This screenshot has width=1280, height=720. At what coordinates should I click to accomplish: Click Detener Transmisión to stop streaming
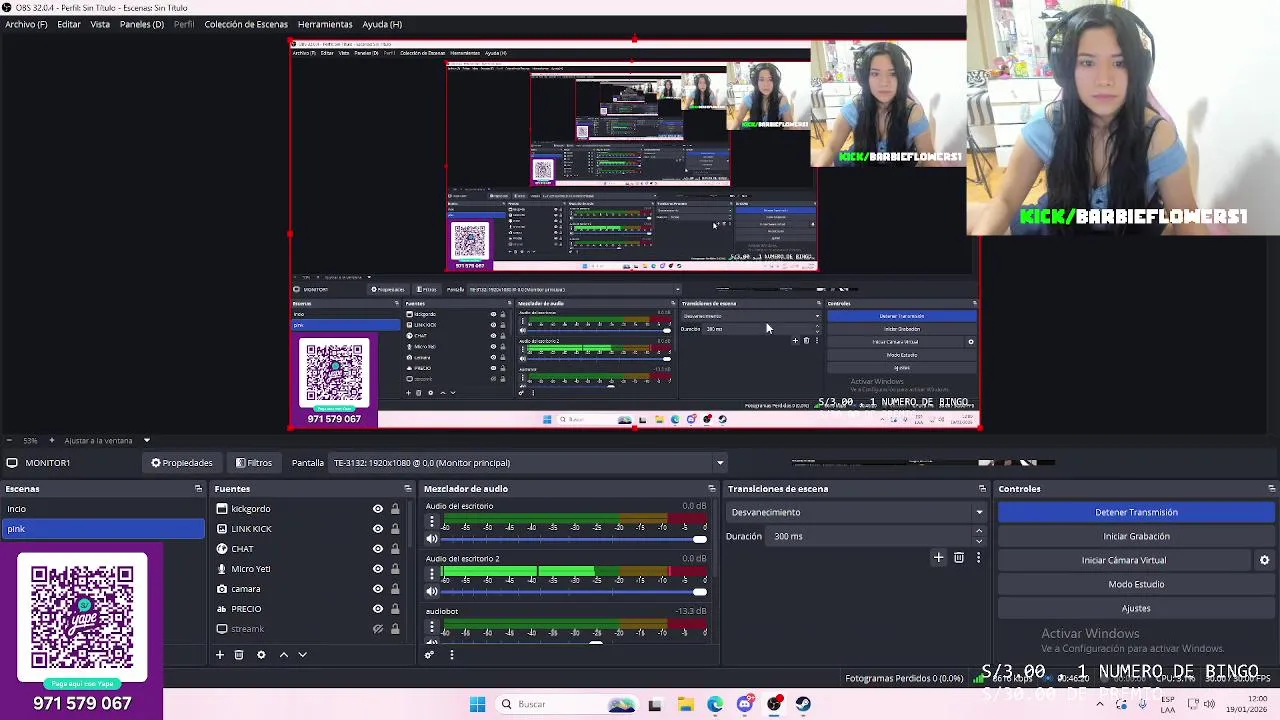1136,512
